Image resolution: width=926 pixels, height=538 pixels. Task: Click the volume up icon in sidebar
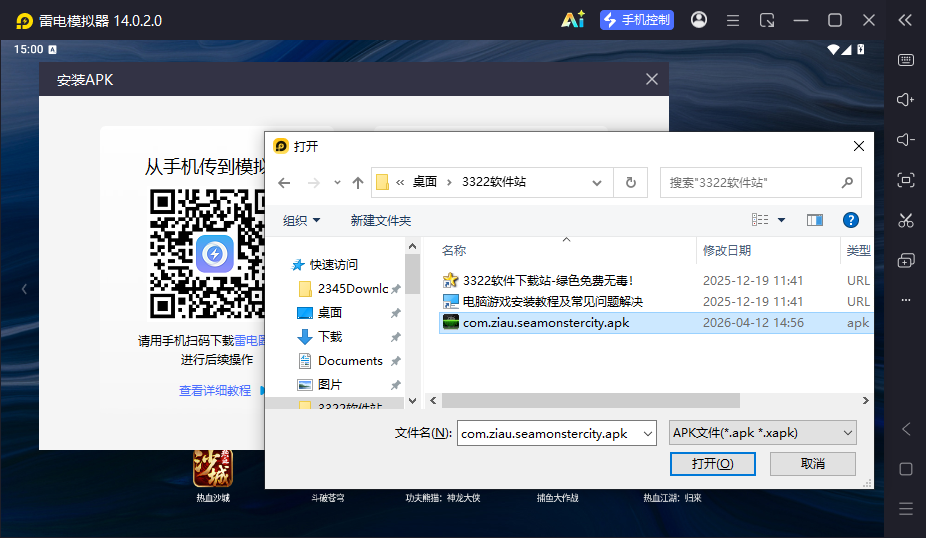905,99
